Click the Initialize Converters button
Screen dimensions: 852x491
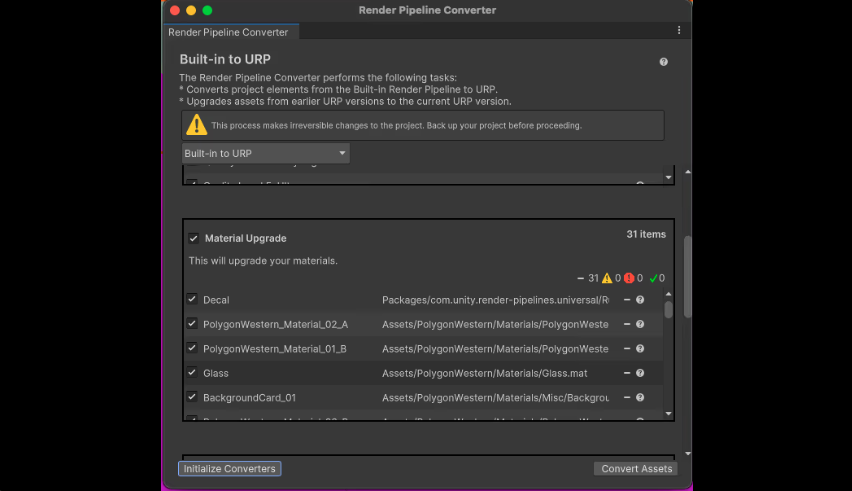pos(229,469)
